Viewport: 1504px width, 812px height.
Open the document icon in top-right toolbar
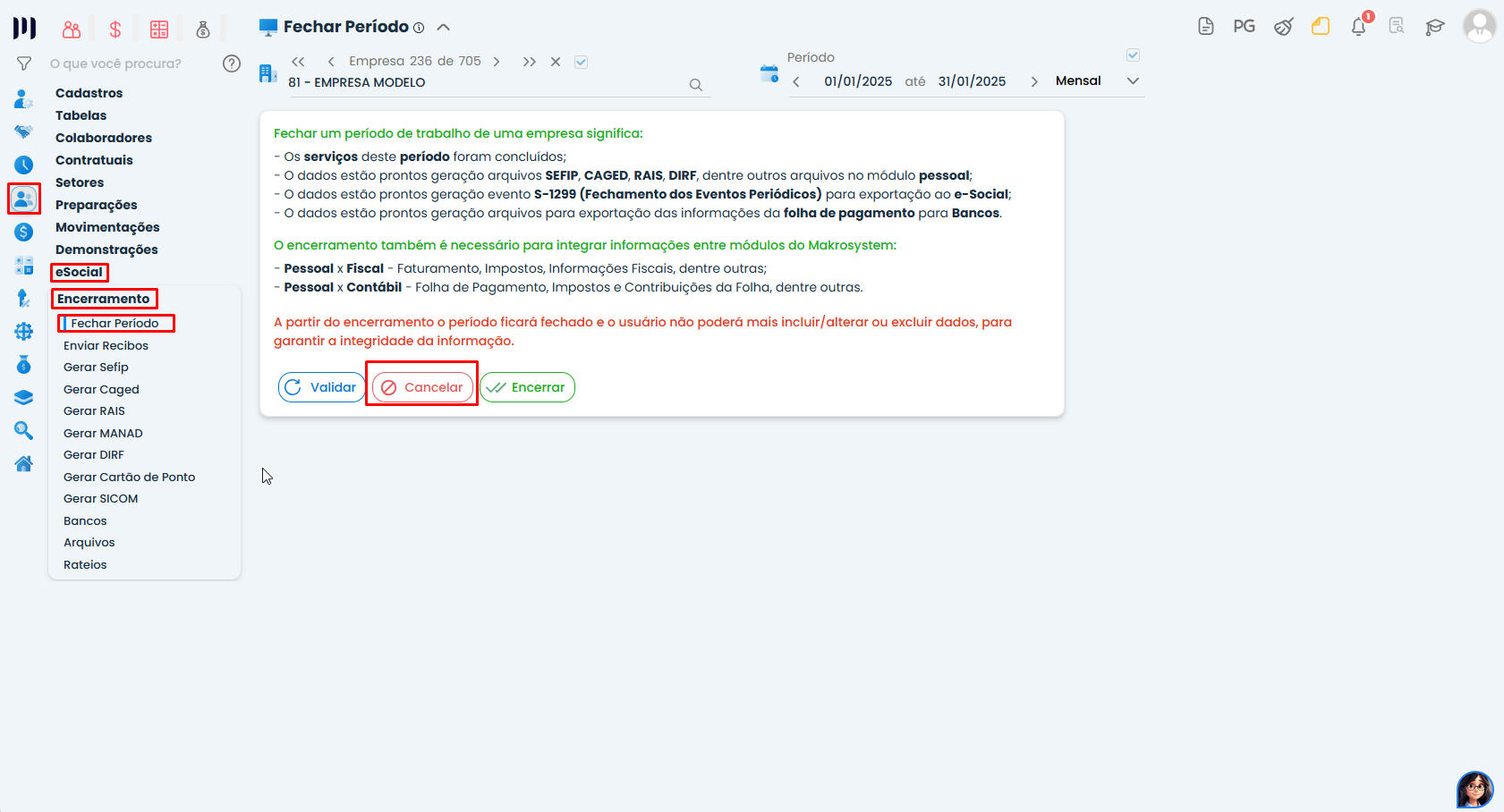(x=1206, y=27)
